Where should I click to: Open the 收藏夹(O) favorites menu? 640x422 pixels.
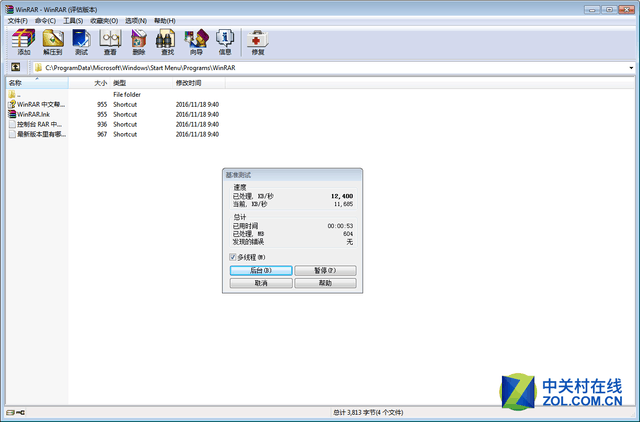[x=103, y=20]
